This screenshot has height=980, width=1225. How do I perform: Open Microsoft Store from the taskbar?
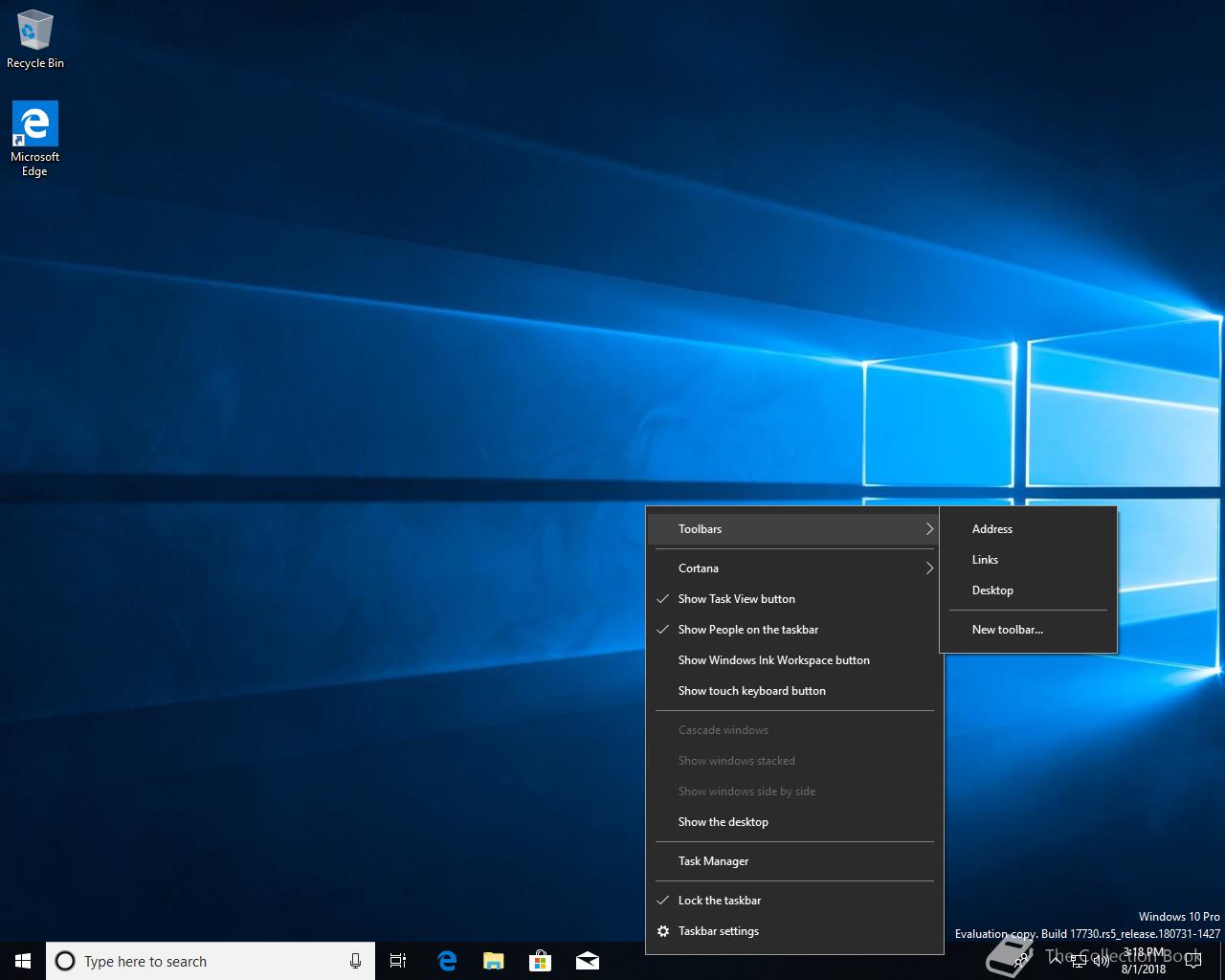tap(541, 961)
